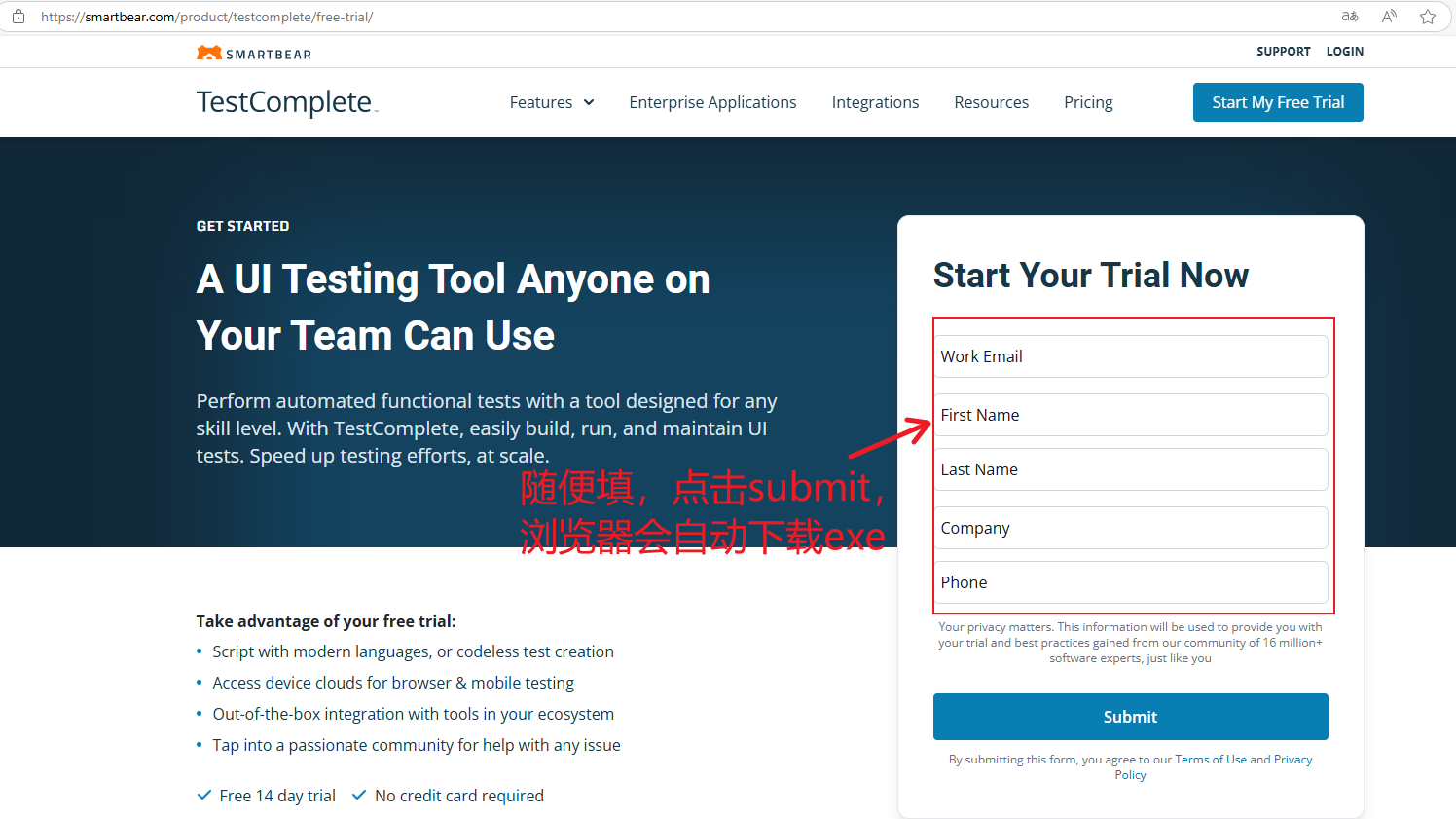The width and height of the screenshot is (1456, 819).
Task: Click the SmartBear logo
Action: pyautogui.click(x=254, y=54)
